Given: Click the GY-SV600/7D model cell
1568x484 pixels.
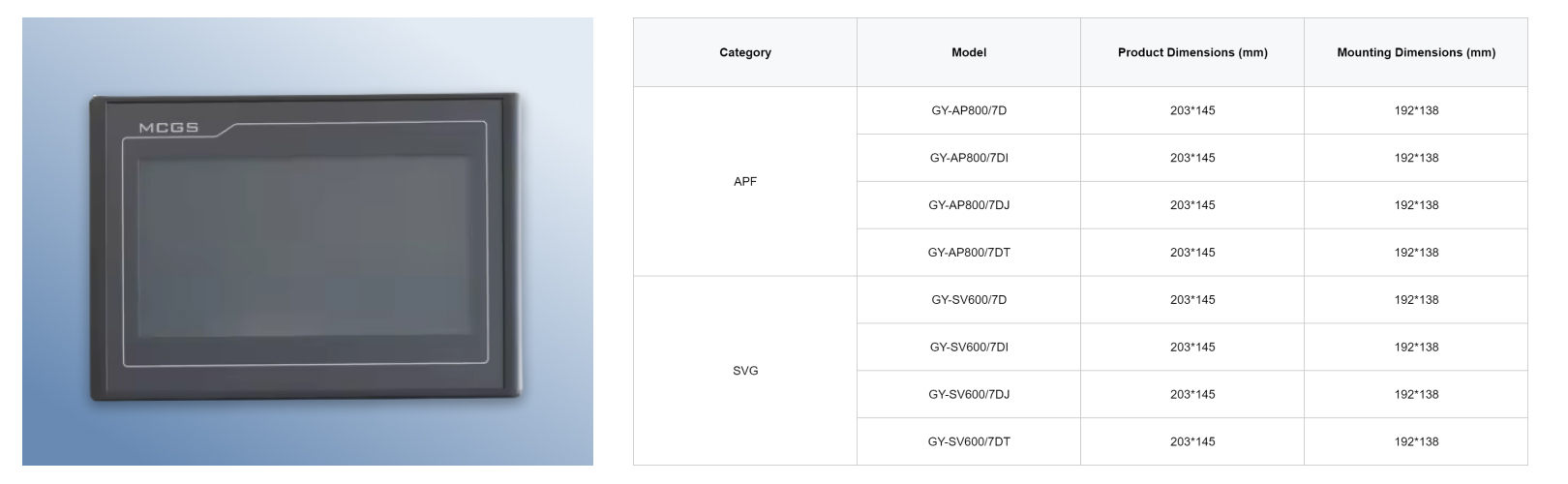Looking at the screenshot, I should point(969,300).
